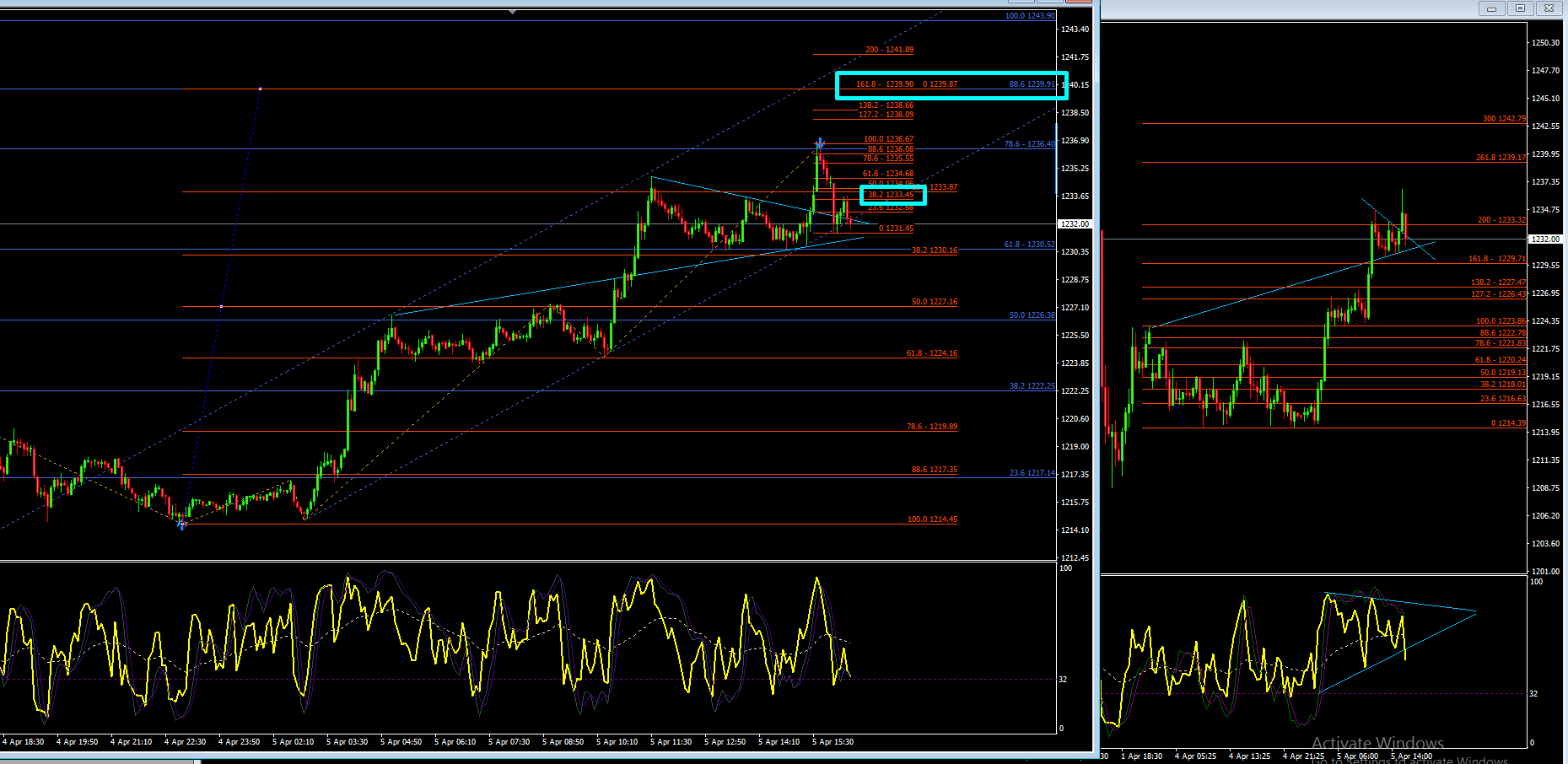1568x764 pixels.
Task: Click the chart shift triangle marker
Action: coord(512,12)
